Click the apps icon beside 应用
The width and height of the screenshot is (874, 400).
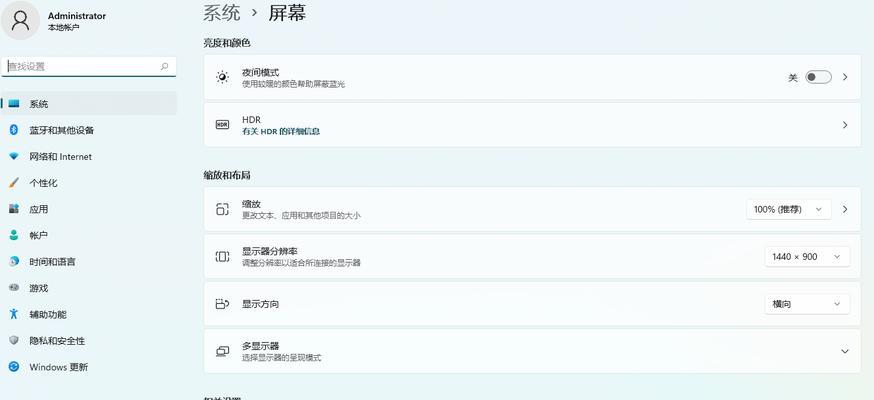[14, 209]
